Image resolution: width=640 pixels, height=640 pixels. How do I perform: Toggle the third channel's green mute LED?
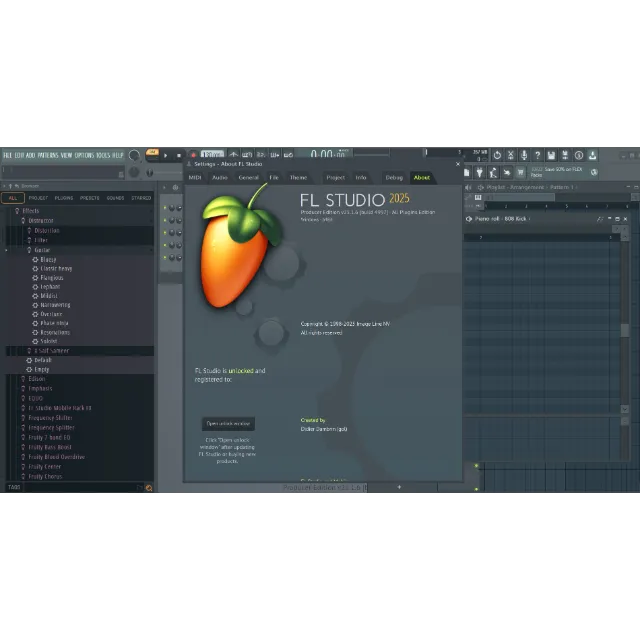click(x=165, y=233)
